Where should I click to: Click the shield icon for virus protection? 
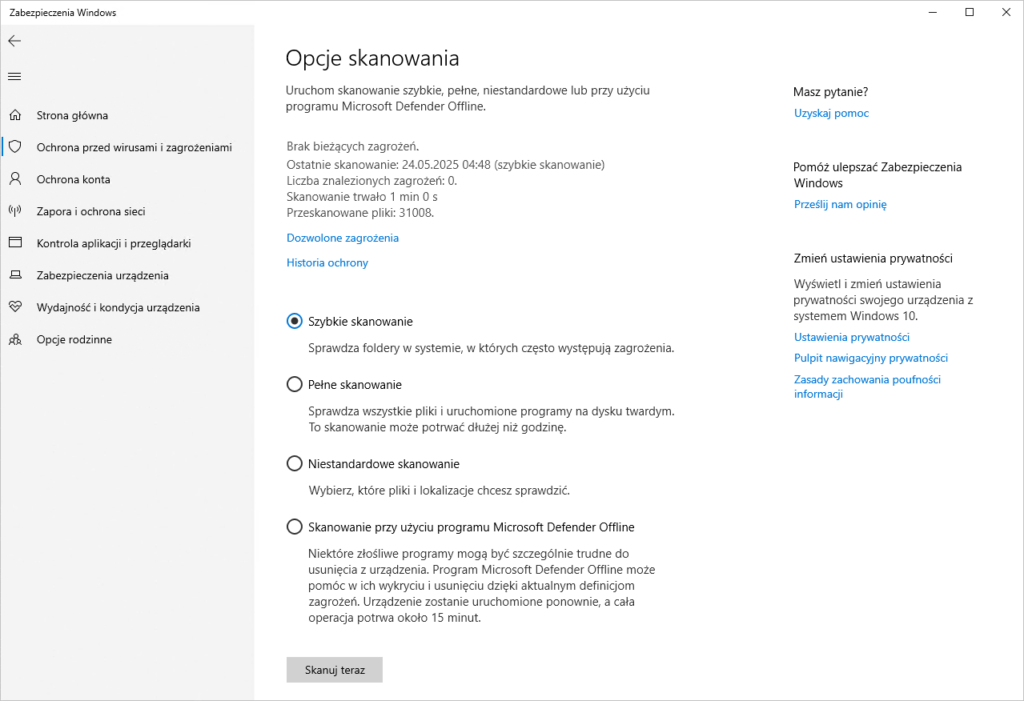pos(15,147)
